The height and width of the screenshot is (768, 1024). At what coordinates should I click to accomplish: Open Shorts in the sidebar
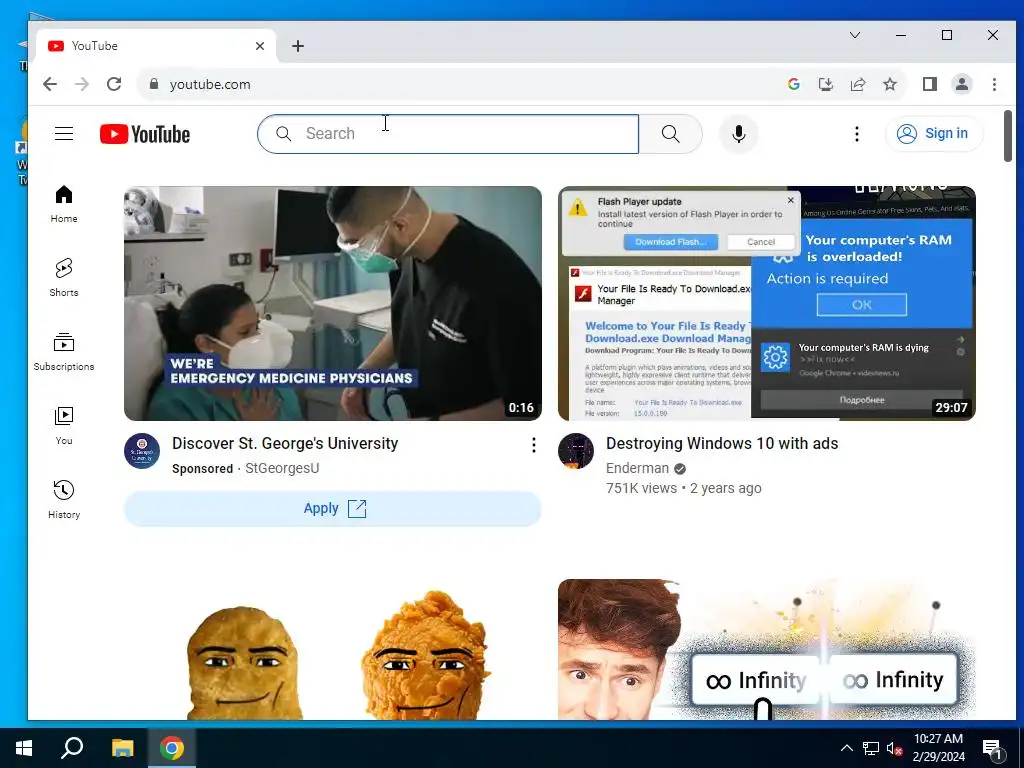click(64, 278)
